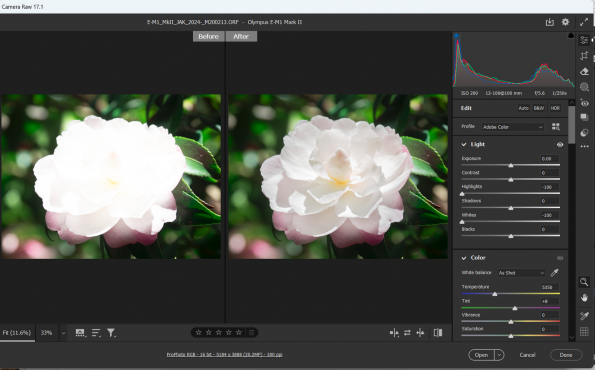Select the Red Eye removal tool
This screenshot has height=370, width=595.
[x=584, y=102]
